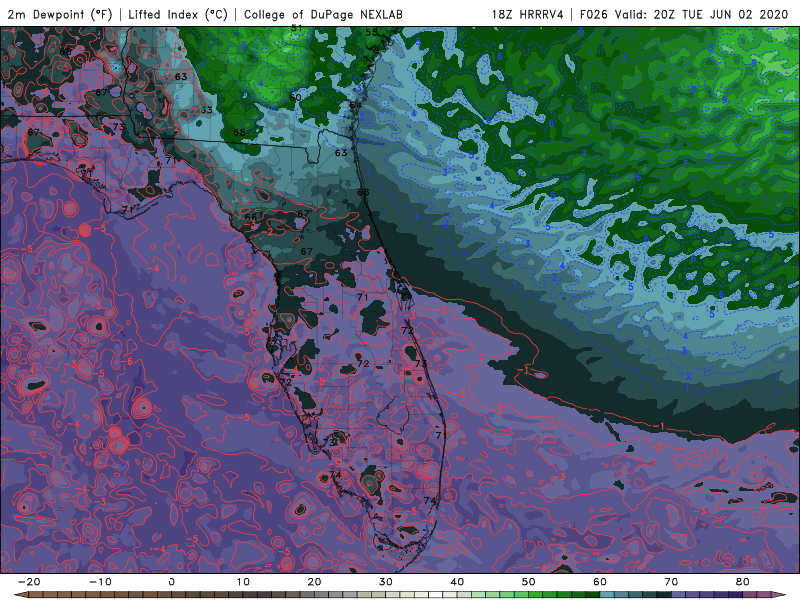
Task: Click the '64' dewpoint reading near coast
Action: (x=355, y=105)
